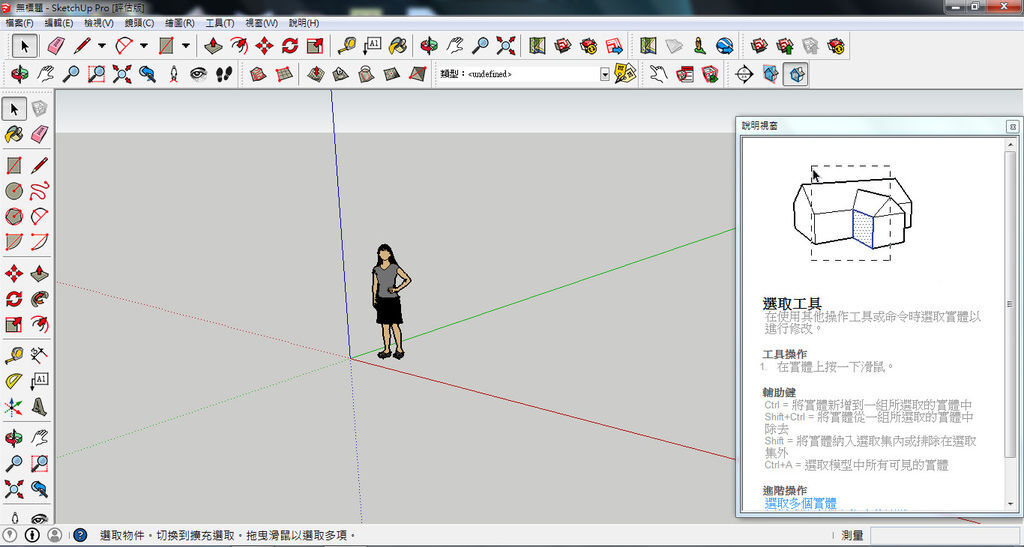Open the 視窗(W) menu
Viewport: 1024px width, 547px height.
point(261,23)
